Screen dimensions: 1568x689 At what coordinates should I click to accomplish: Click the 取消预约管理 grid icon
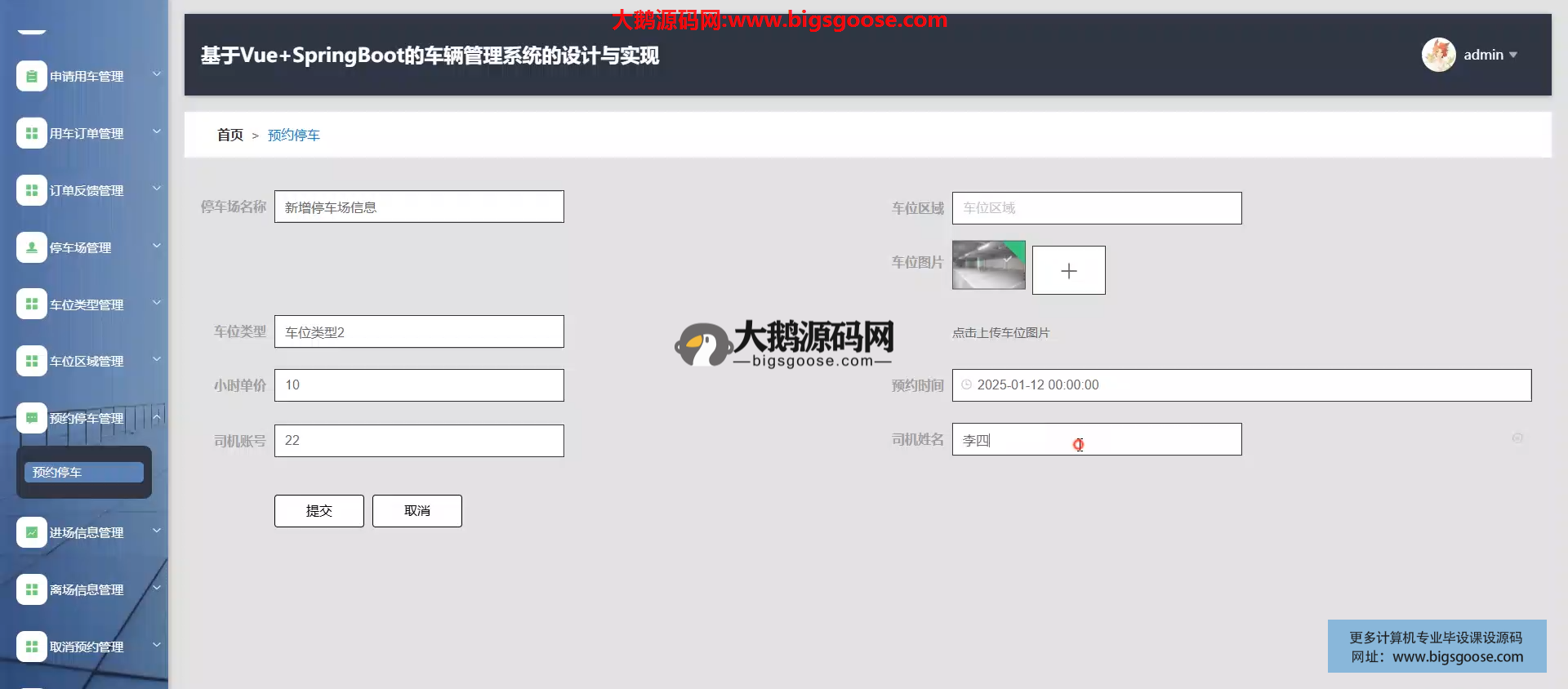pos(31,647)
